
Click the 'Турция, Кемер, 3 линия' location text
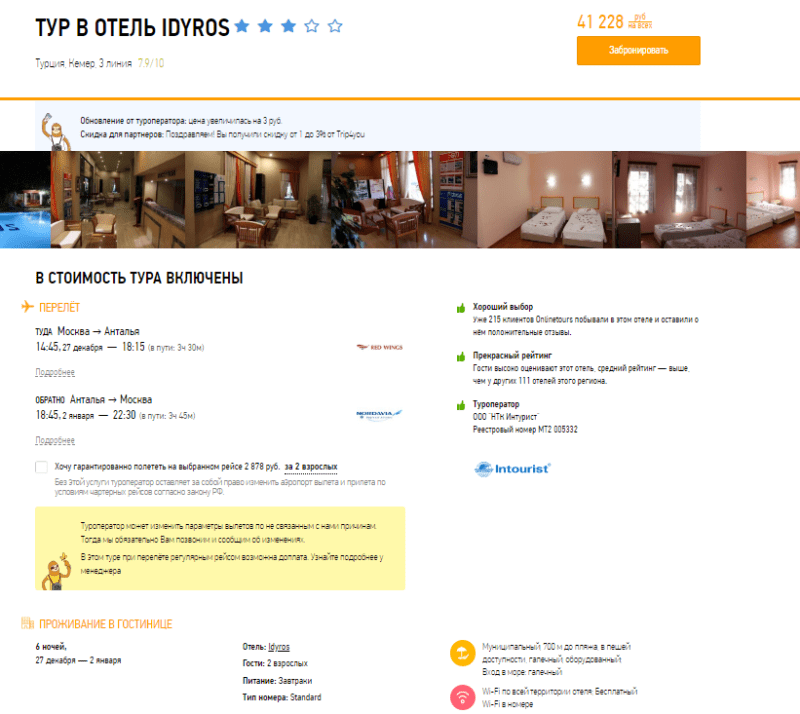pos(83,63)
